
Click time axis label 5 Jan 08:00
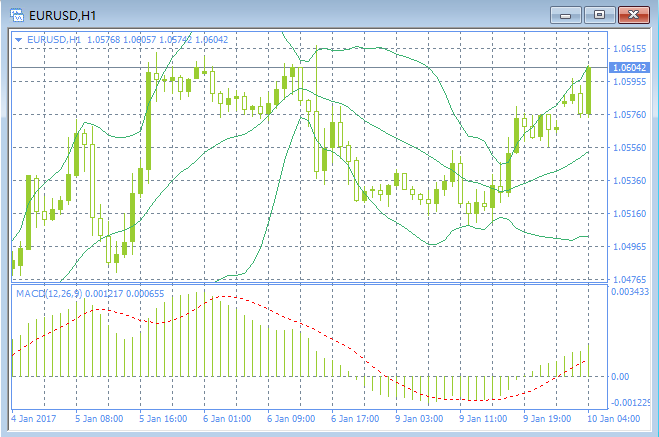pos(99,419)
